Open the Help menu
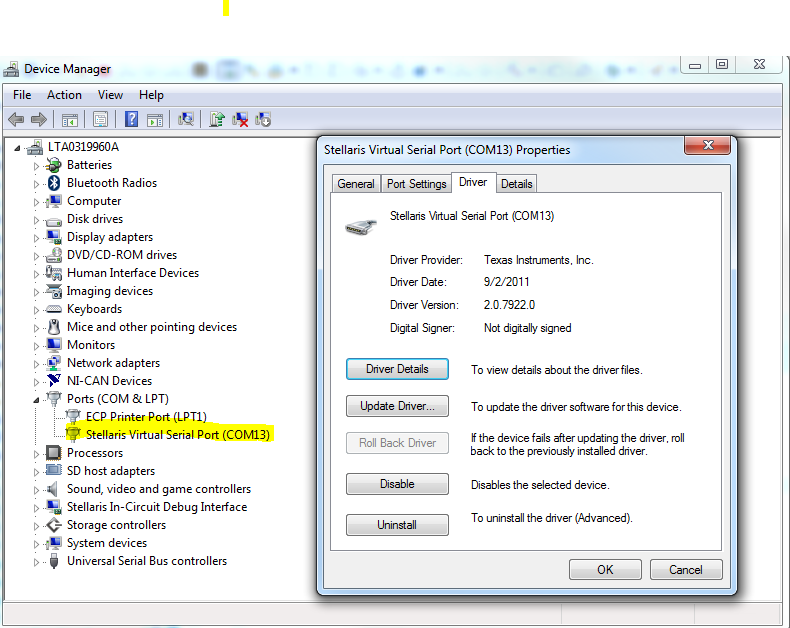This screenshot has width=790, height=628. coord(151,95)
